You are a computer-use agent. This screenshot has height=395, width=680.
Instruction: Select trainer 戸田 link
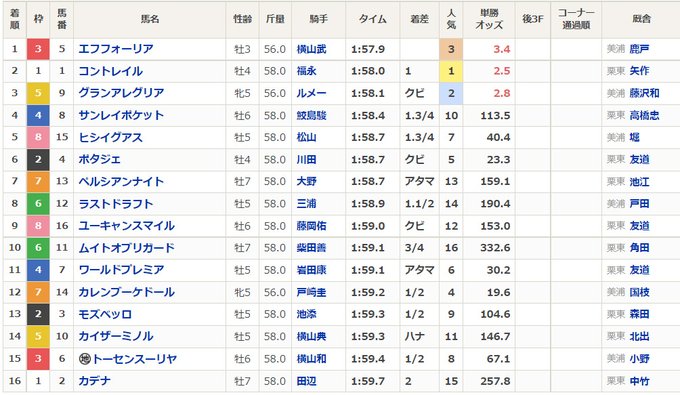coord(640,204)
